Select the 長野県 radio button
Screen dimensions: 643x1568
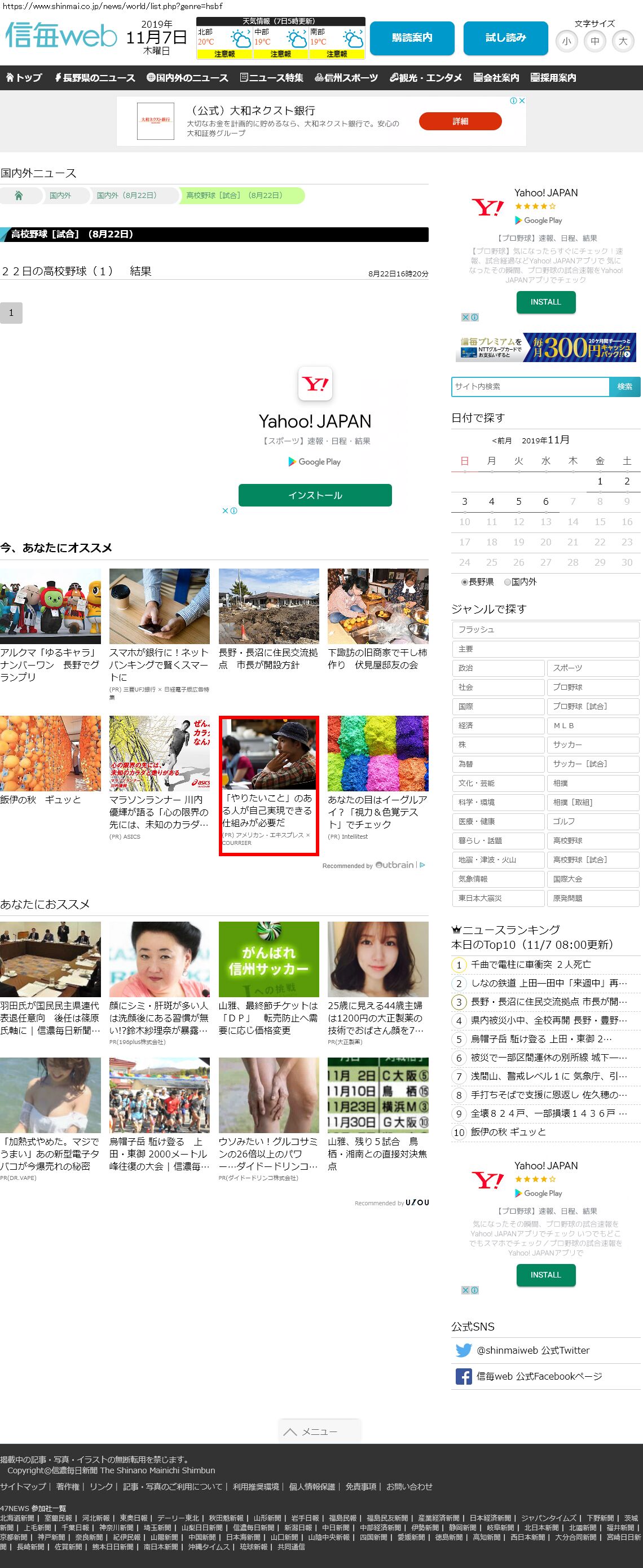pos(465,582)
